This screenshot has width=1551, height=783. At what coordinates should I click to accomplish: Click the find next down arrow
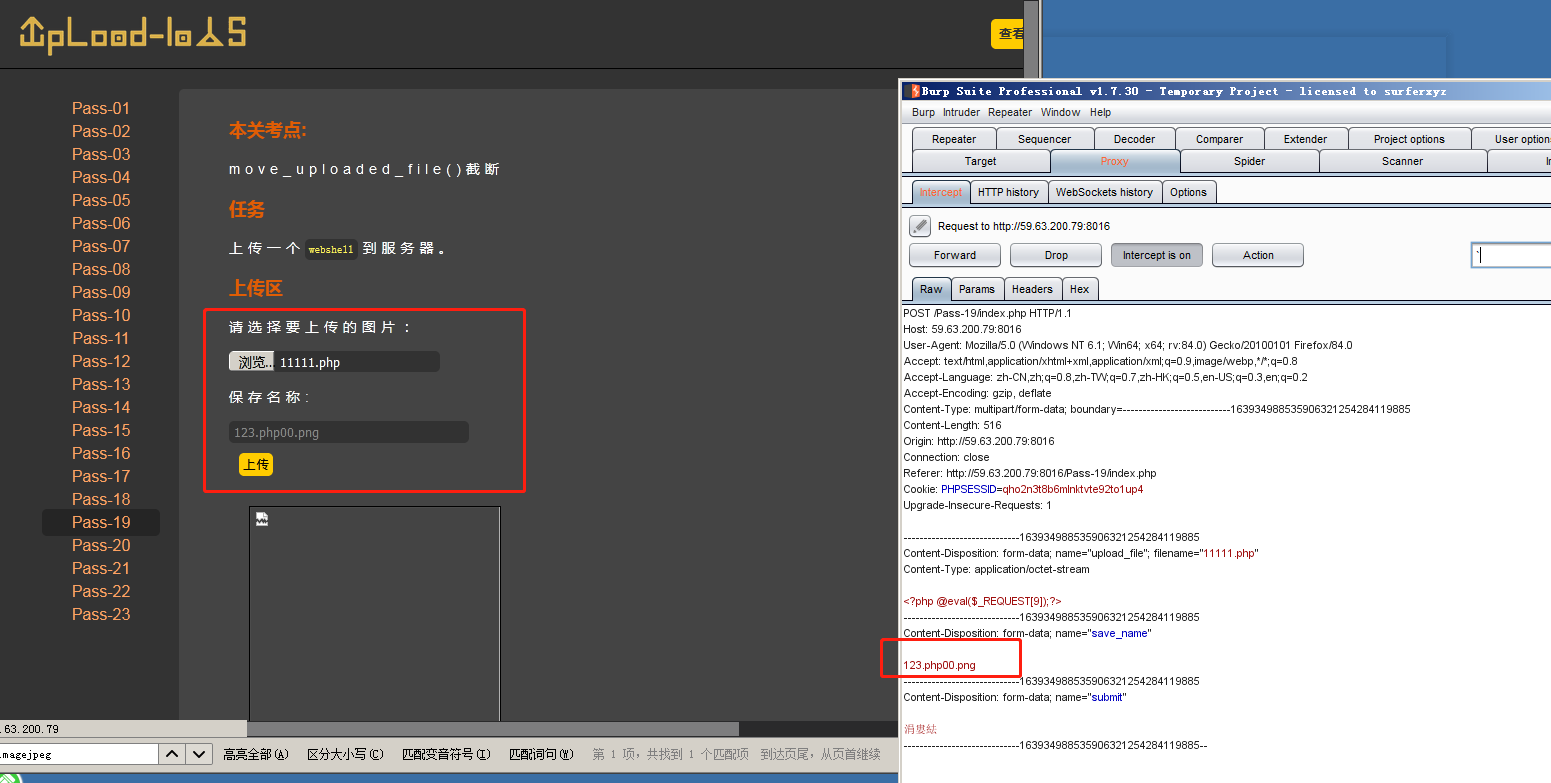(x=200, y=754)
